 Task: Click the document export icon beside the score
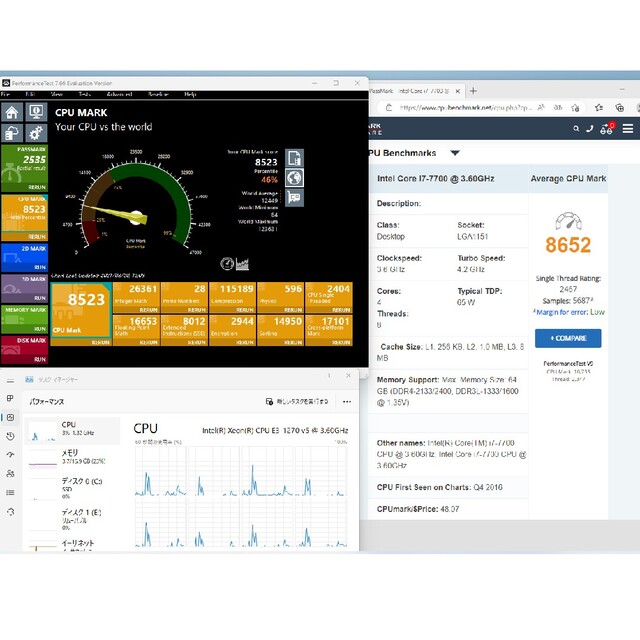pyautogui.click(x=294, y=158)
